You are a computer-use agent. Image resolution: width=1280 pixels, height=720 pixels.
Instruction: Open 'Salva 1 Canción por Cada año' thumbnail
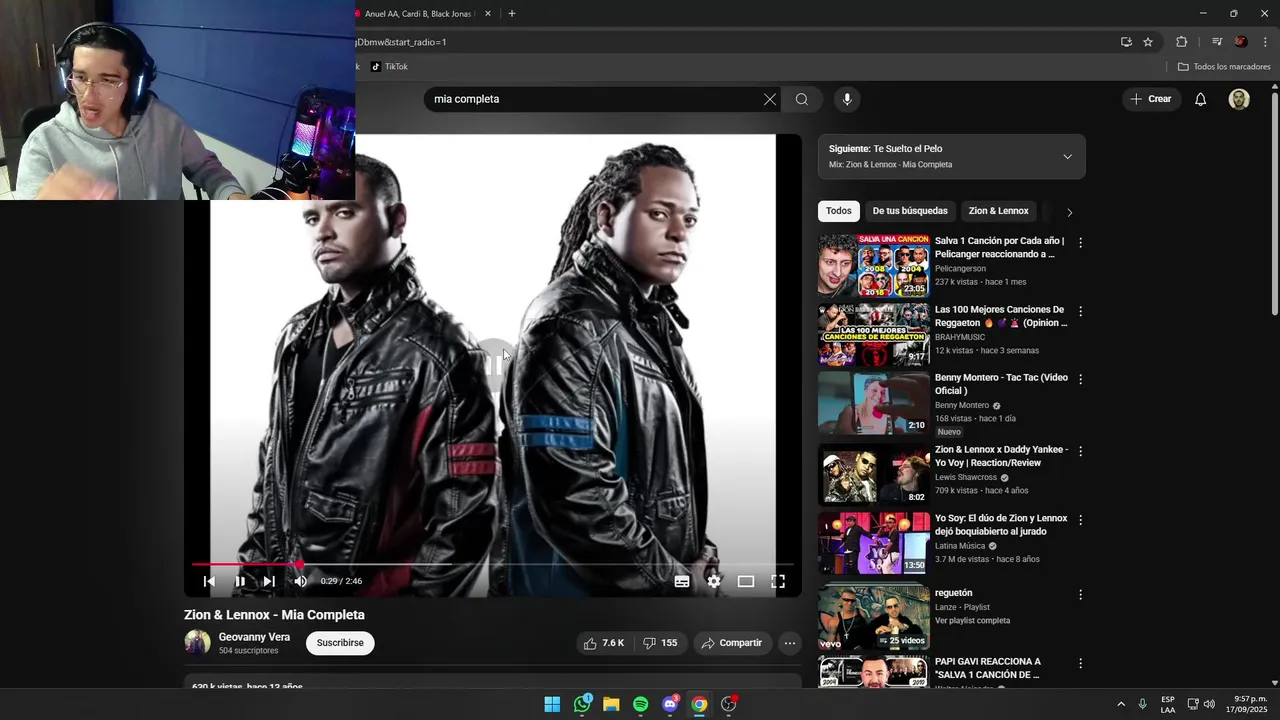pos(874,265)
